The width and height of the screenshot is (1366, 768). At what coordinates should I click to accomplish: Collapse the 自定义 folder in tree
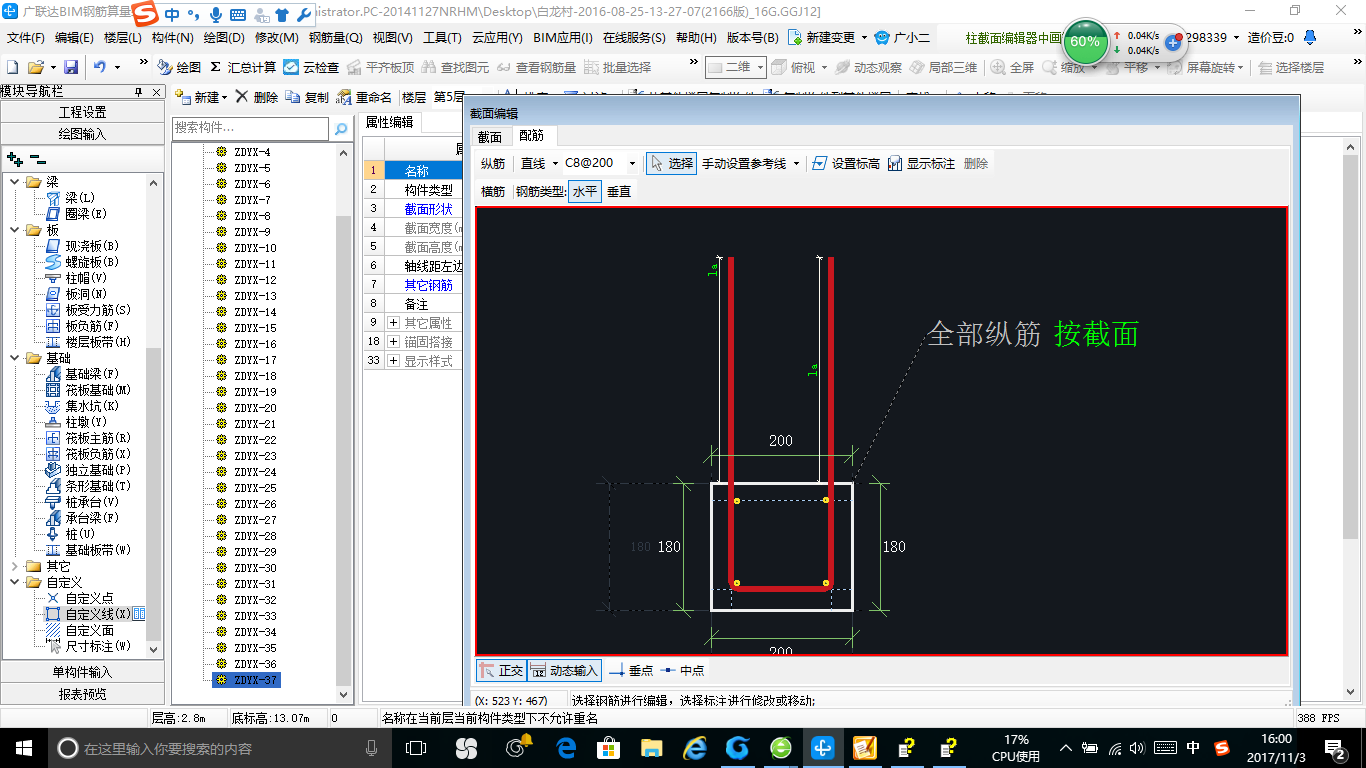tap(14, 582)
